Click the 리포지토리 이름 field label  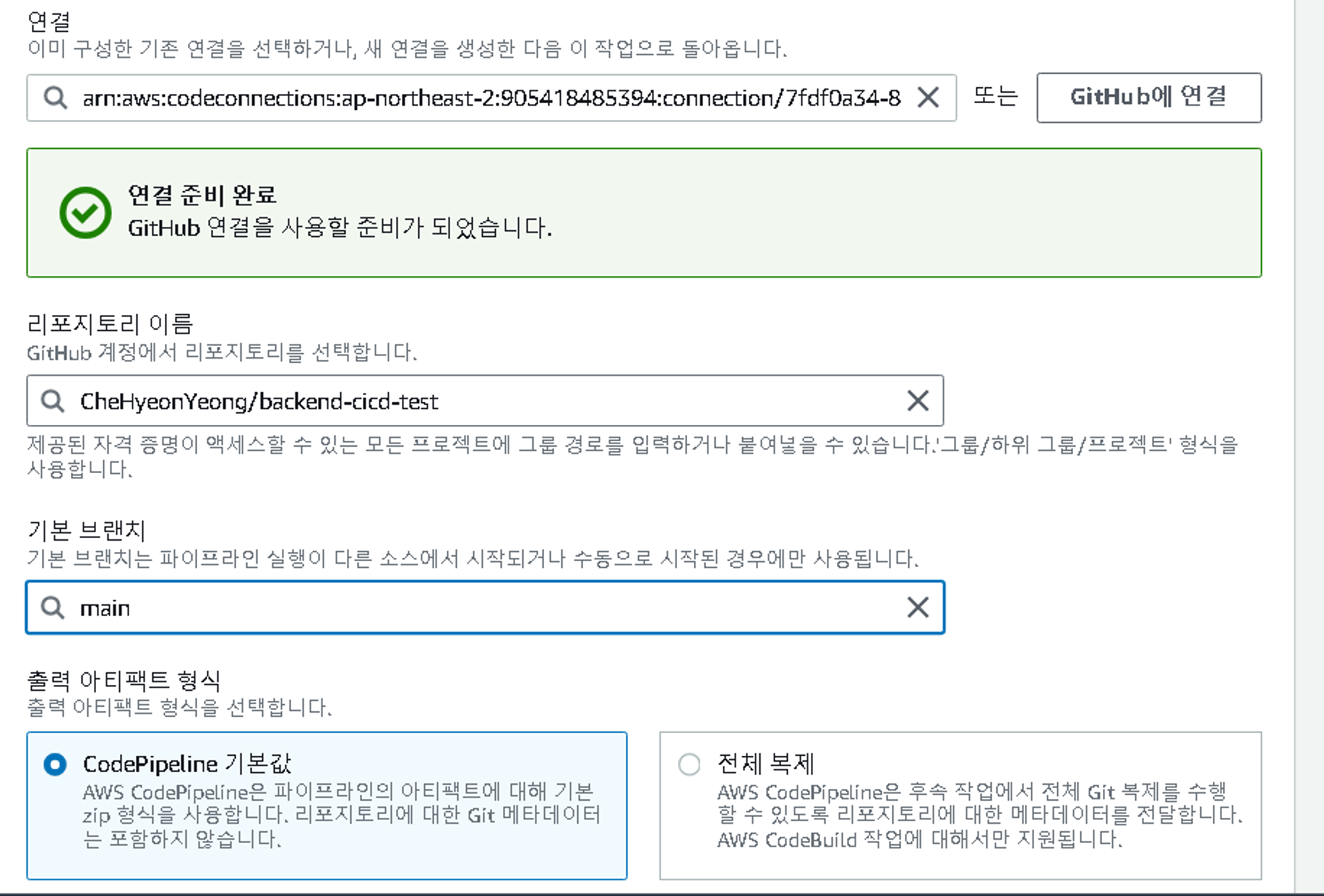coord(110,324)
